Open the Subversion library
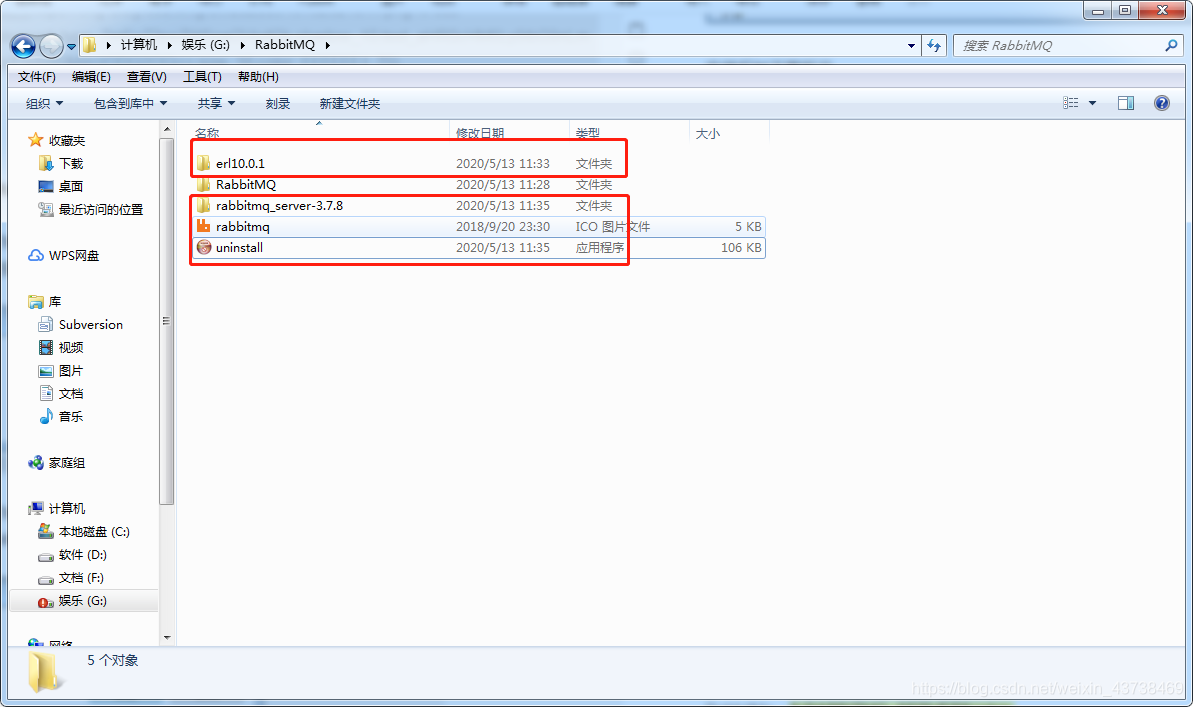Screen dimensions: 1193x707 tap(91, 324)
